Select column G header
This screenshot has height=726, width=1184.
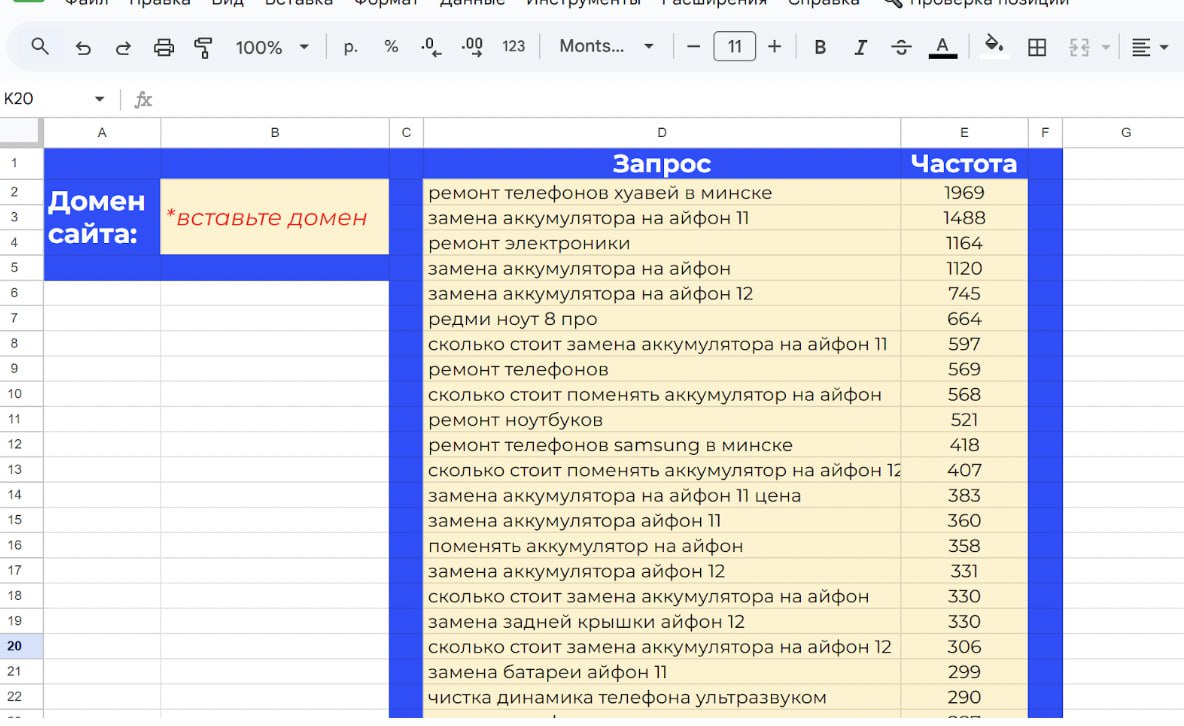pyautogui.click(x=1125, y=133)
